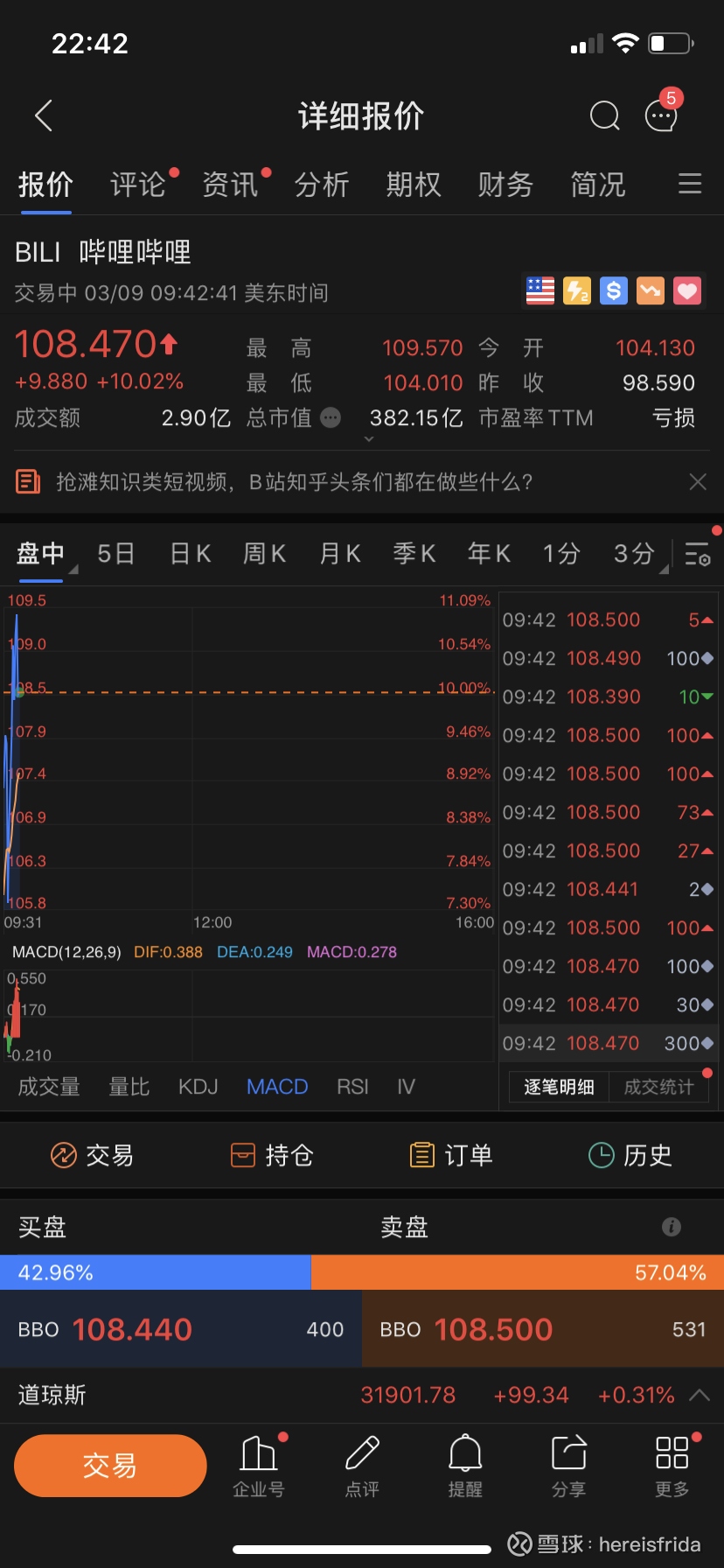
Task: Open the 简况 tab
Action: [598, 185]
